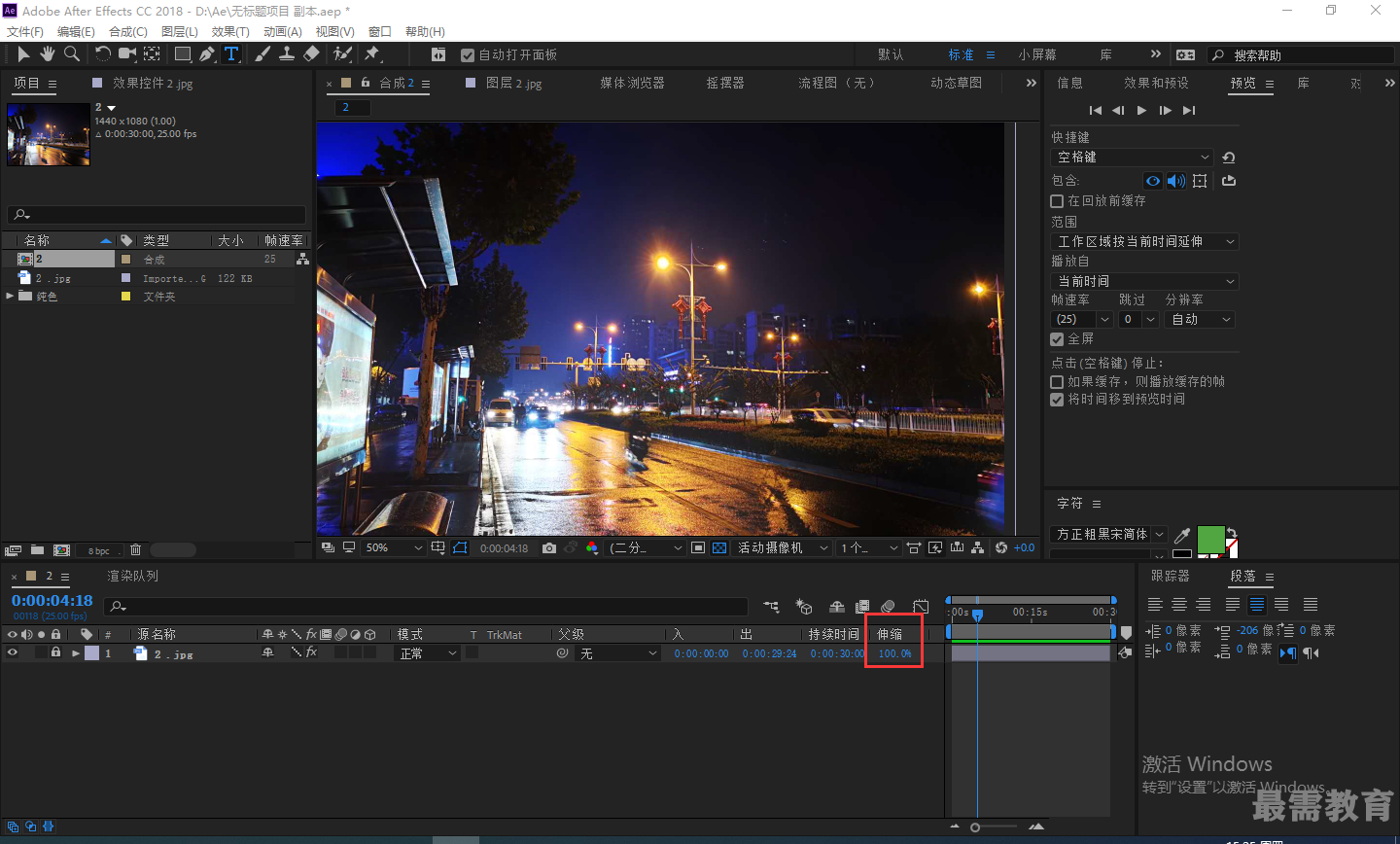Toggle include audio speaker in Preview panel
Viewport: 1400px width, 844px height.
point(1176,181)
